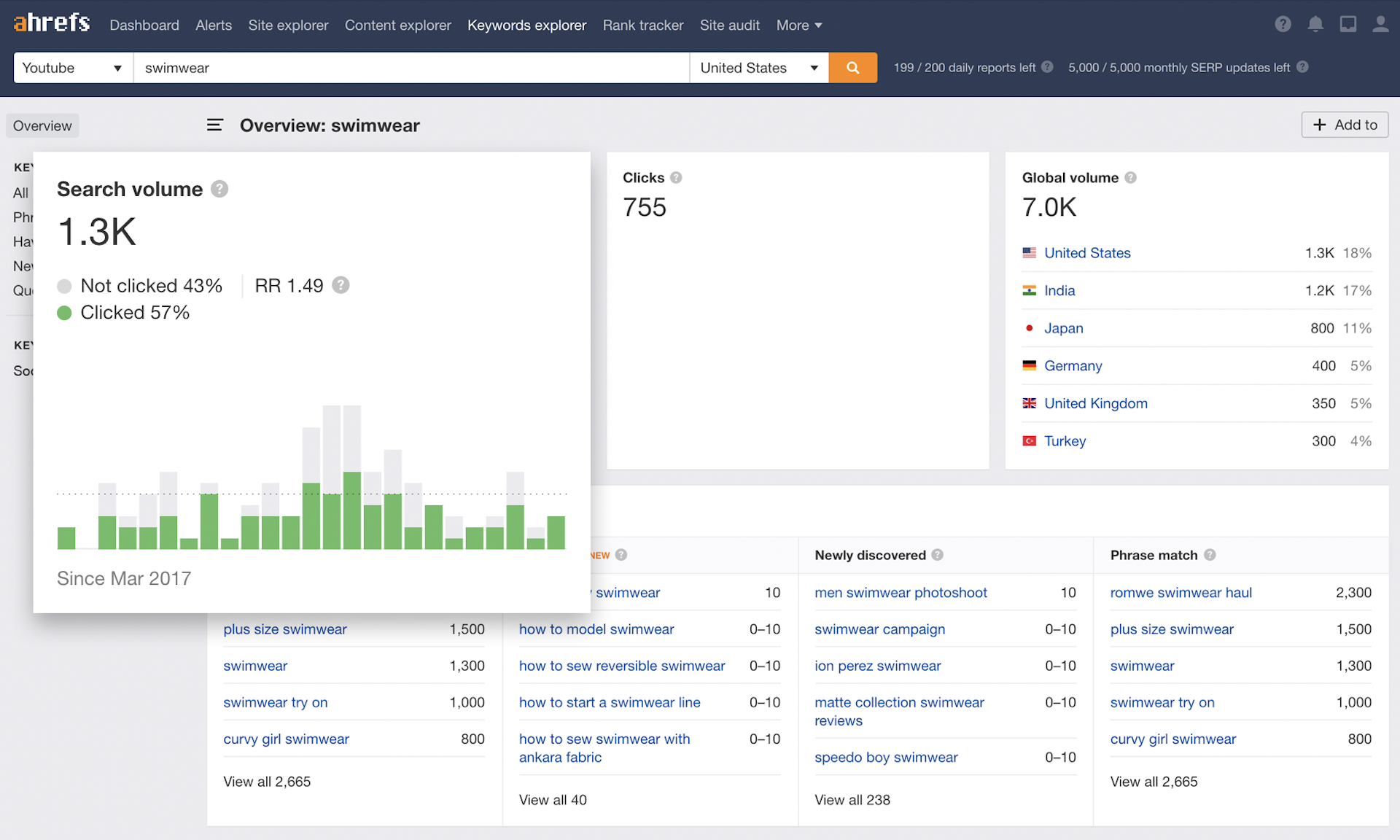Open the Turkey country link
Screen dimensions: 1400x840
tap(1065, 441)
